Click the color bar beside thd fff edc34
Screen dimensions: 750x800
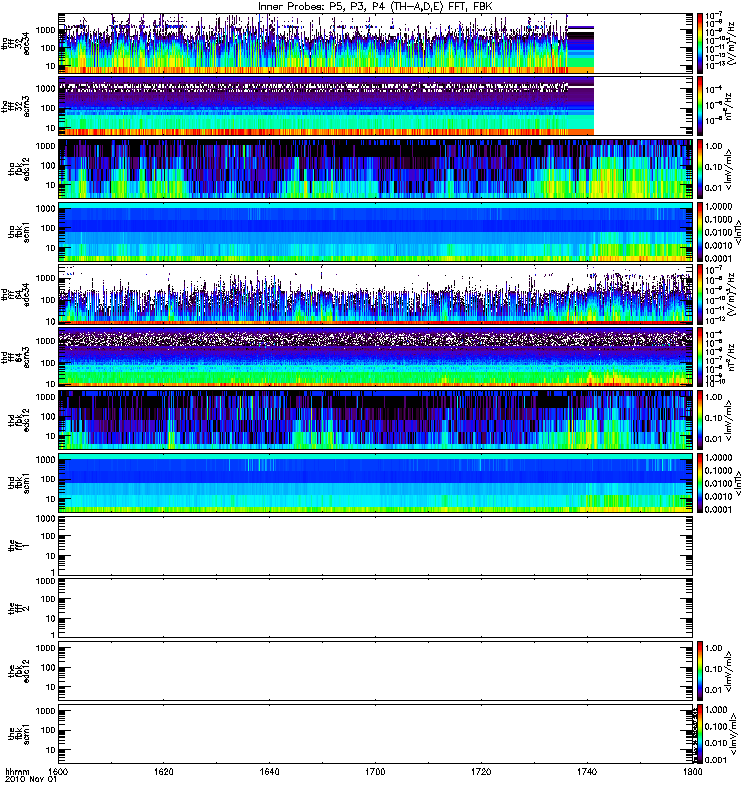pyautogui.click(x=700, y=294)
